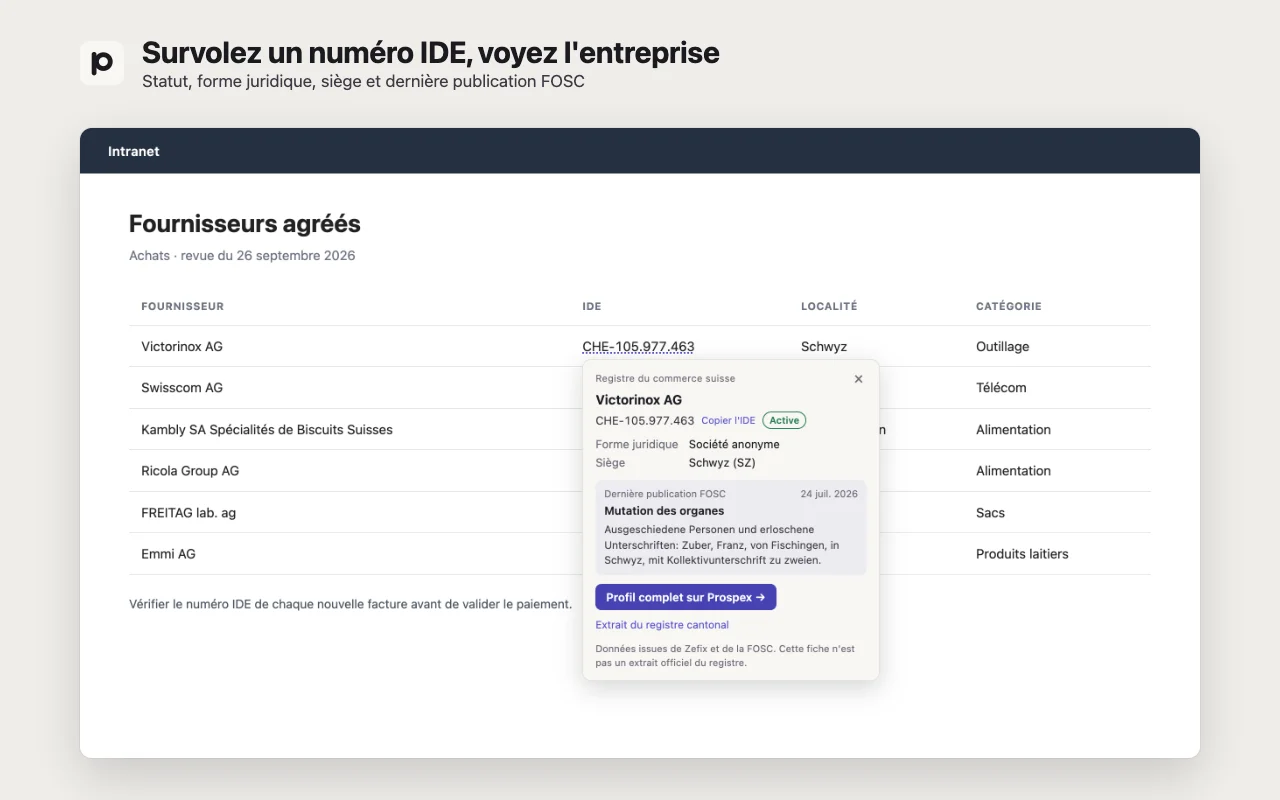Click the FOURNISSEUR column header
1280x800 pixels.
[182, 306]
